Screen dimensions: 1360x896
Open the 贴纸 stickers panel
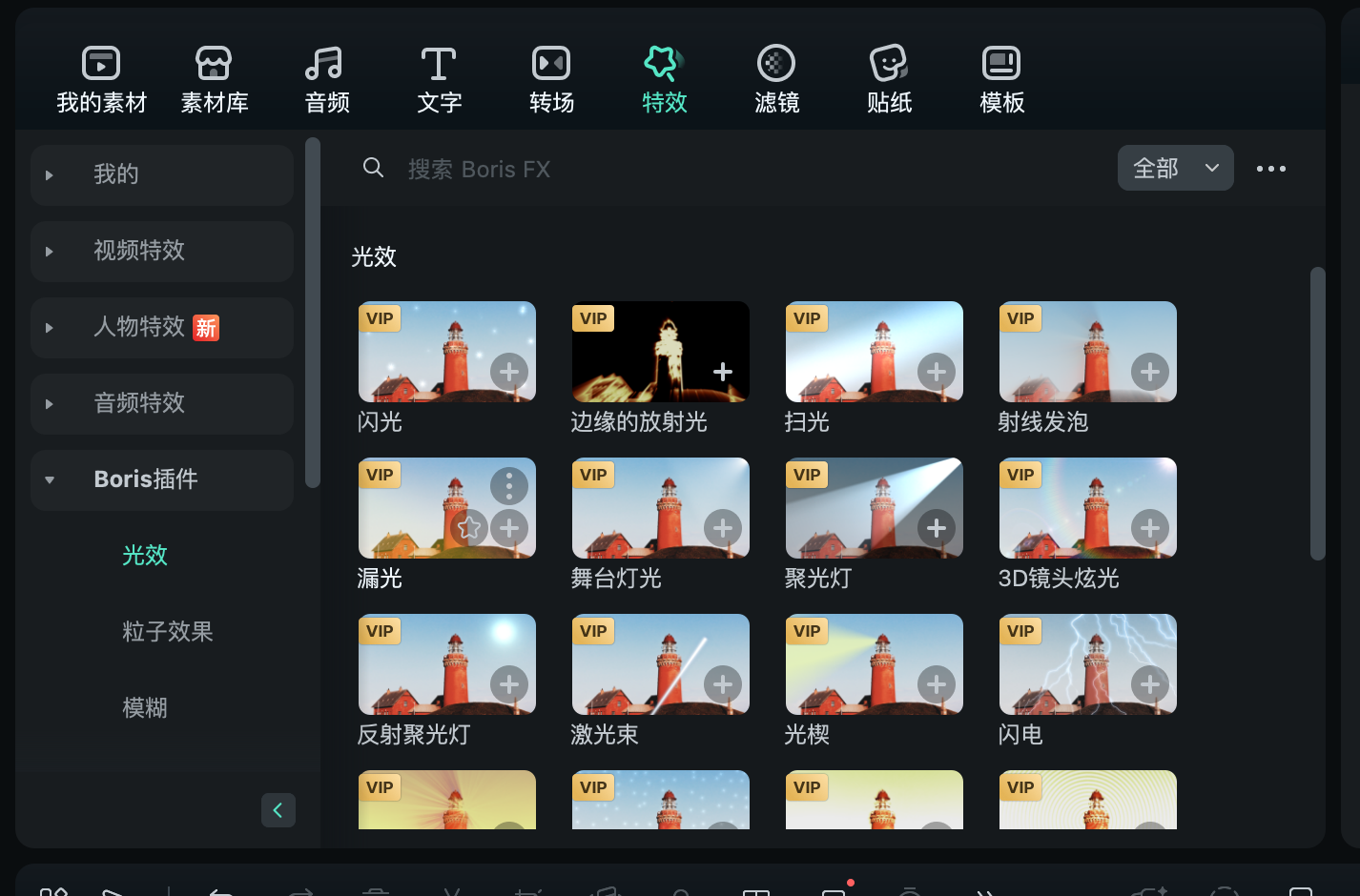(889, 79)
